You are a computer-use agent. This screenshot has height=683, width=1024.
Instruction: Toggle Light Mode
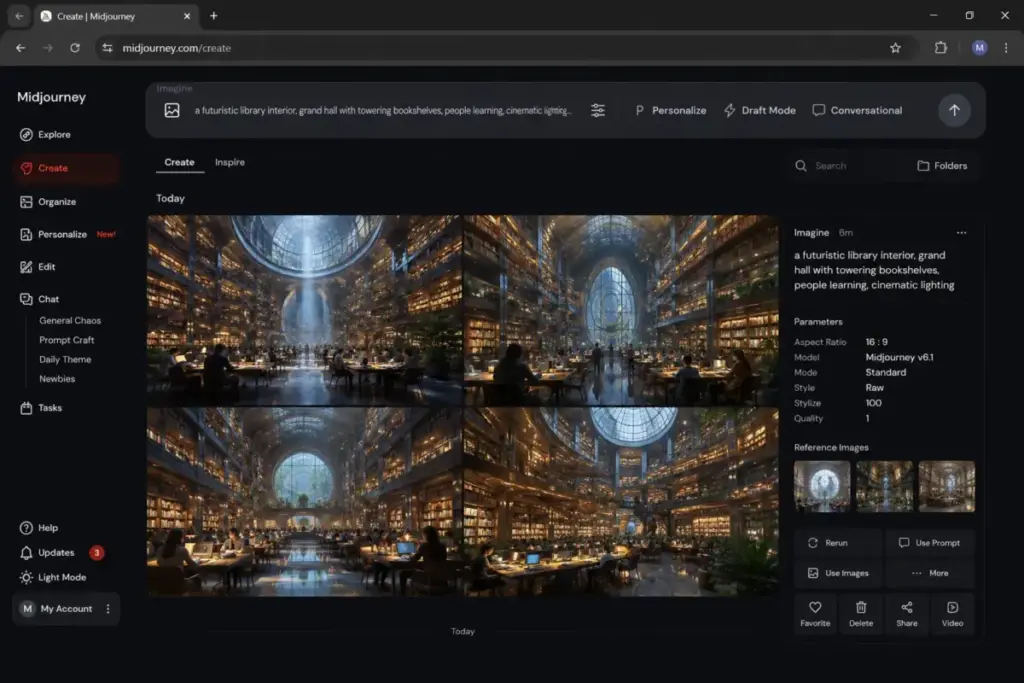[53, 577]
